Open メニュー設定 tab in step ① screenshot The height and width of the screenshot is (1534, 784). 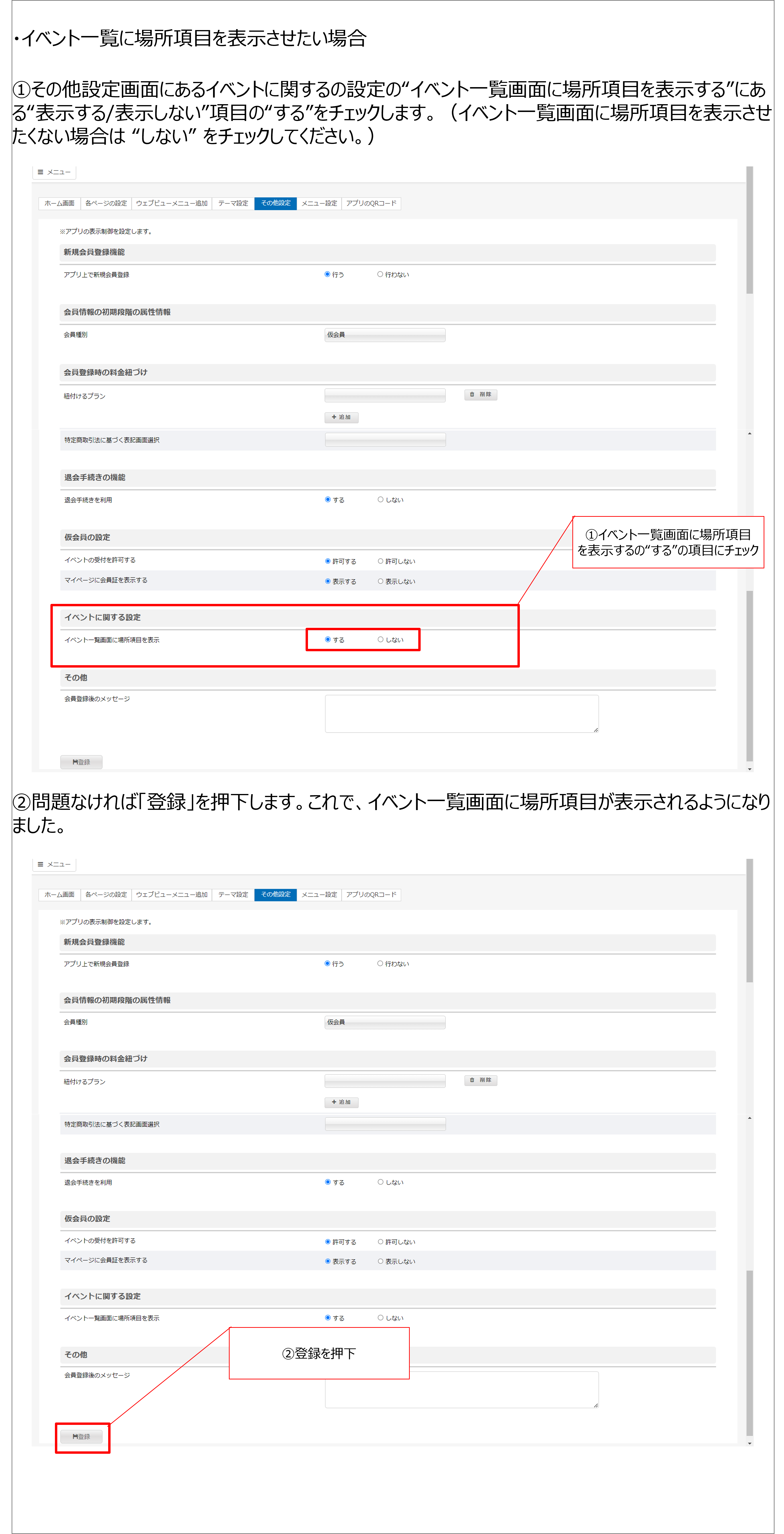click(319, 203)
